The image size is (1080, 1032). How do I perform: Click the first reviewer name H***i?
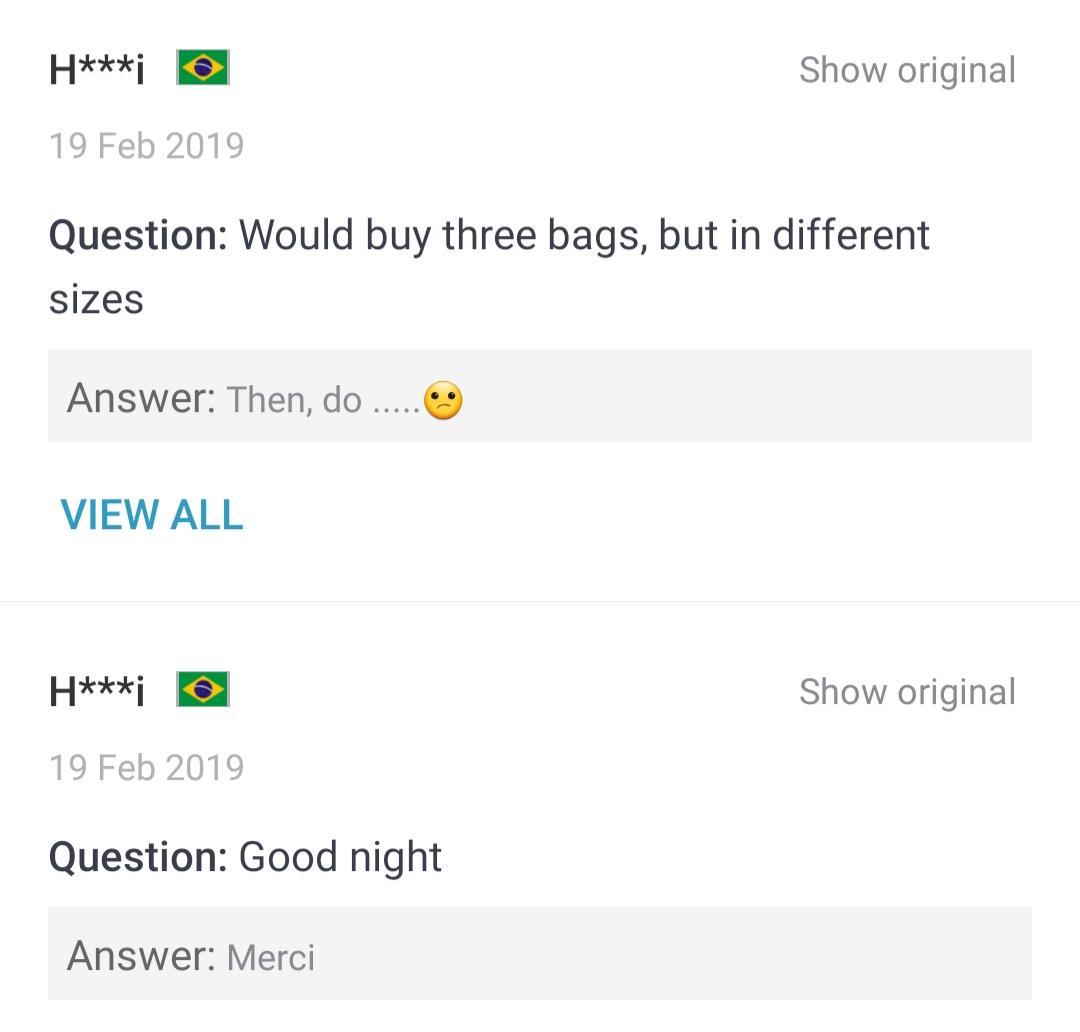click(x=95, y=68)
